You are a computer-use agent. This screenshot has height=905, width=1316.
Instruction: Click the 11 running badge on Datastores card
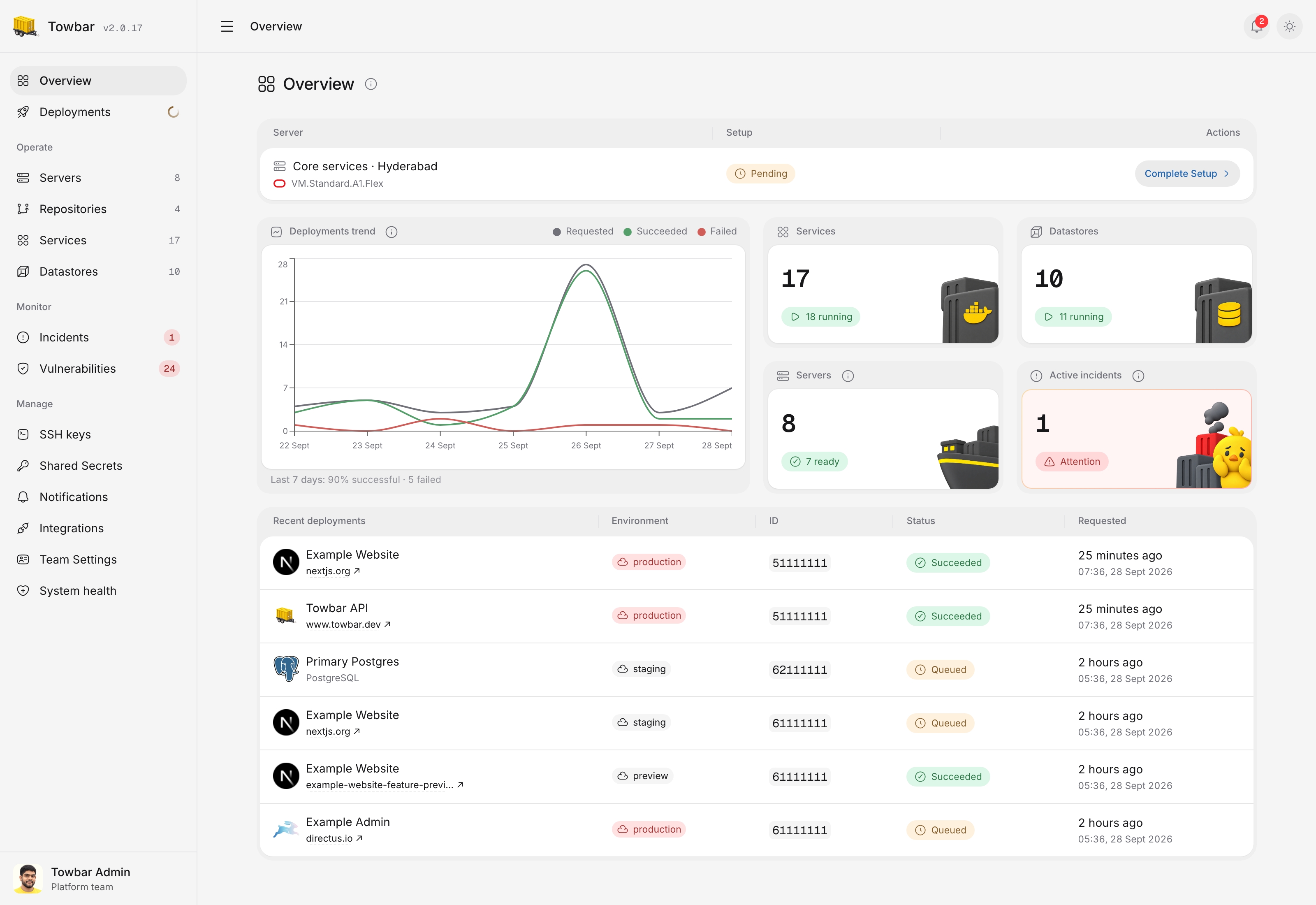1073,316
